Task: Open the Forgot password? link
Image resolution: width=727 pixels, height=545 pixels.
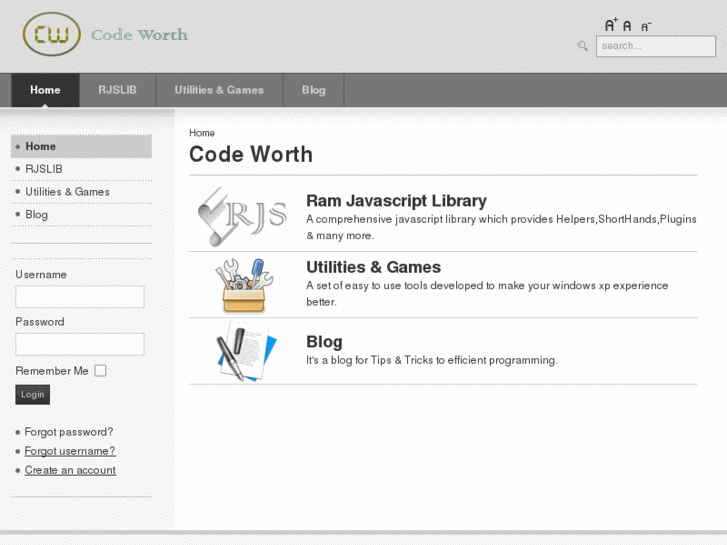Action: [x=69, y=432]
